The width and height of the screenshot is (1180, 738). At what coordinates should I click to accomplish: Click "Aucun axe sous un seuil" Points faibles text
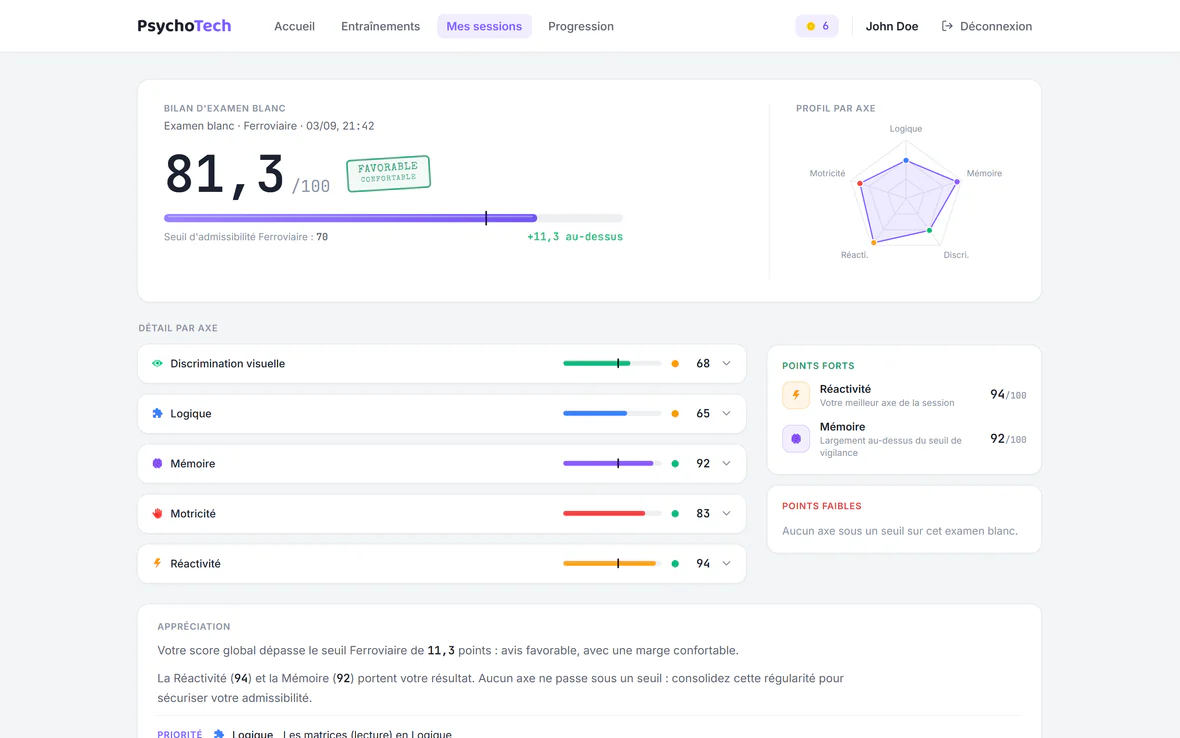pos(899,531)
